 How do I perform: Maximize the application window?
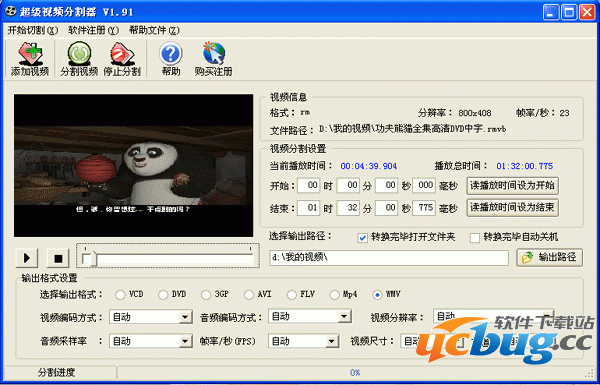point(569,12)
